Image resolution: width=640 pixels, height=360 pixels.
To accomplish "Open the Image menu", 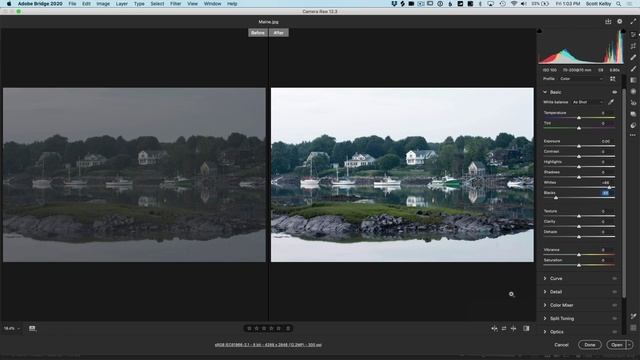I will [103, 4].
